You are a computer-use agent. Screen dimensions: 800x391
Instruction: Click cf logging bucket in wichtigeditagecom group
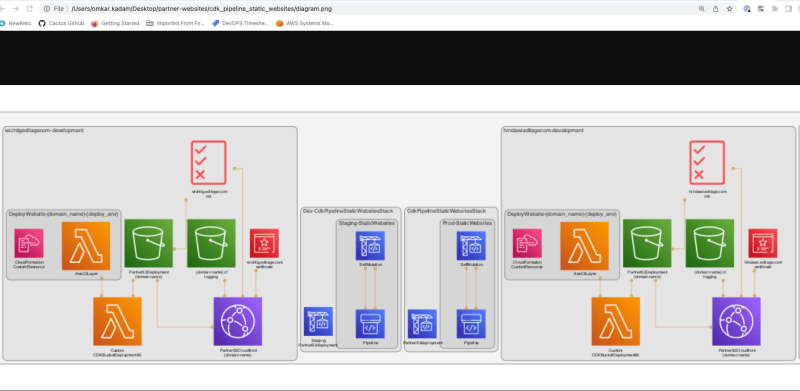click(x=211, y=243)
